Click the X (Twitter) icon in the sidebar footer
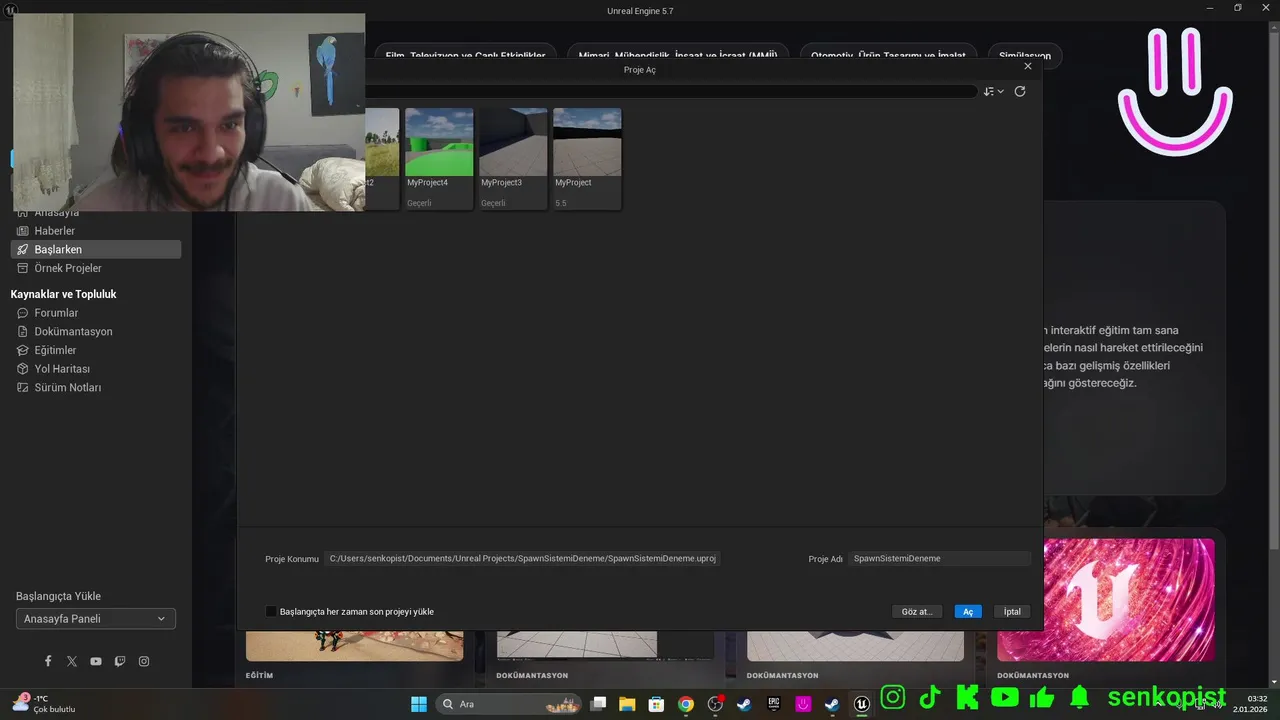The image size is (1280, 720). pyautogui.click(x=72, y=661)
